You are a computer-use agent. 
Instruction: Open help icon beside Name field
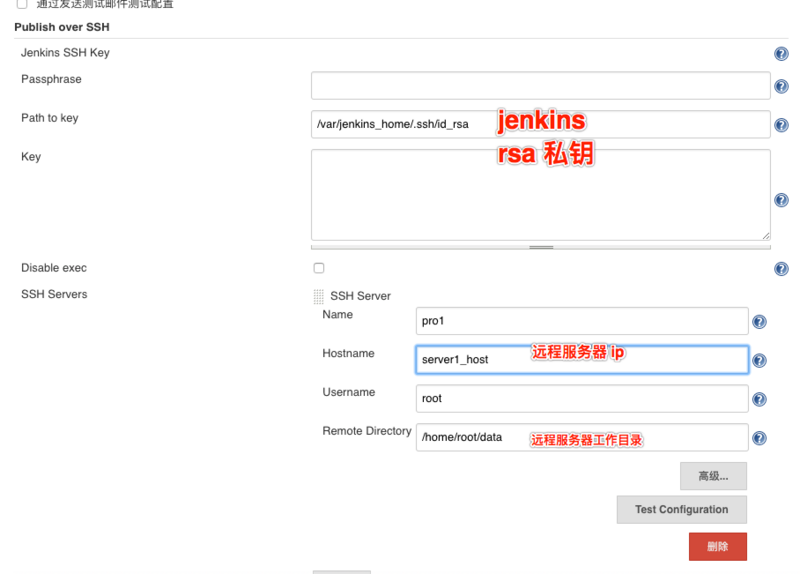(x=759, y=322)
